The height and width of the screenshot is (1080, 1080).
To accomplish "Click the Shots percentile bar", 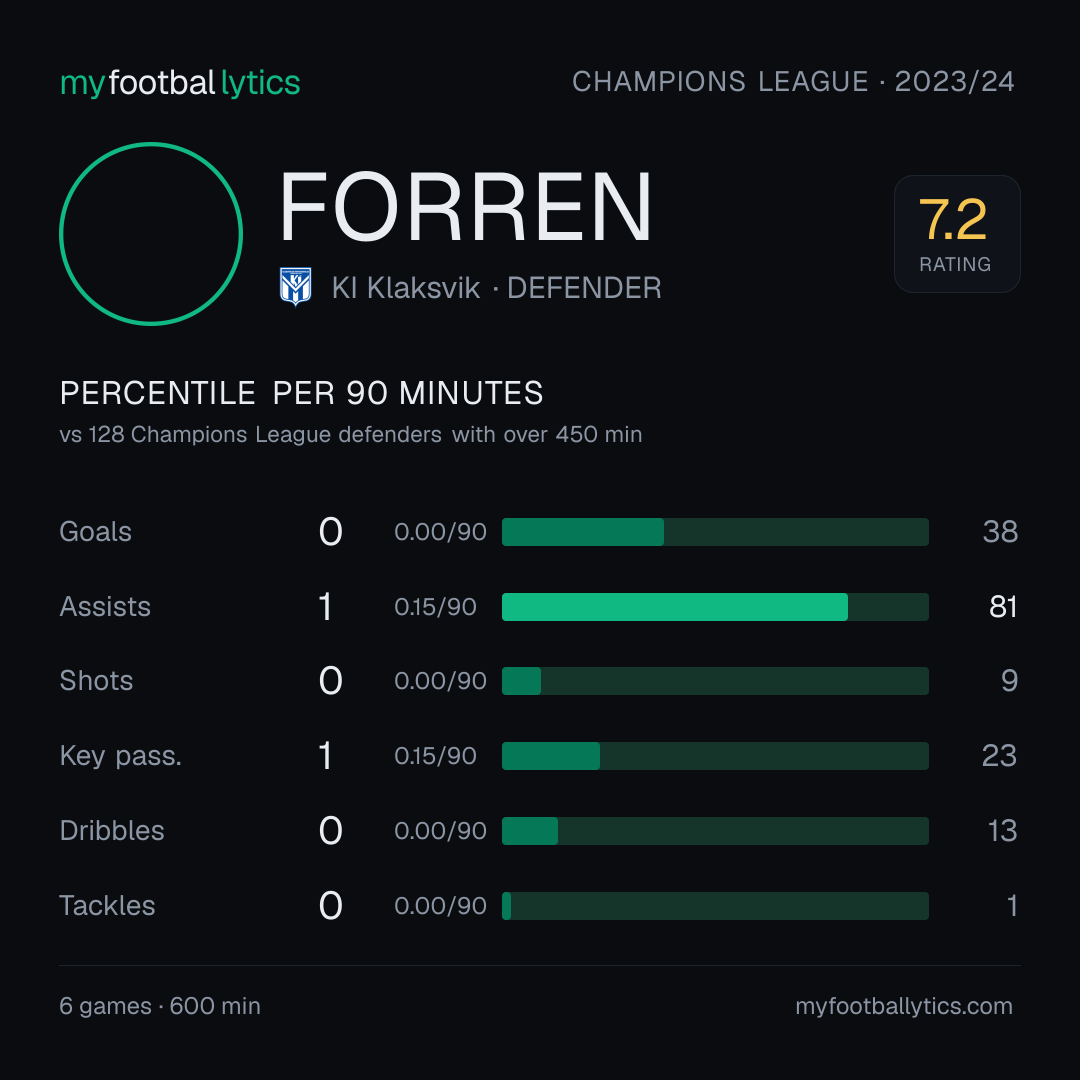I will click(715, 681).
